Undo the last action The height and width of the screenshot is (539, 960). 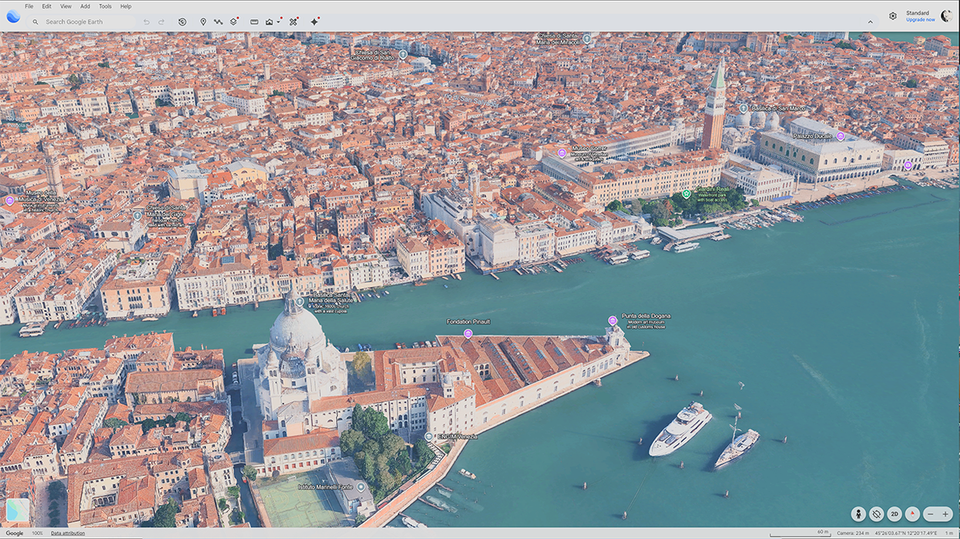coord(146,22)
